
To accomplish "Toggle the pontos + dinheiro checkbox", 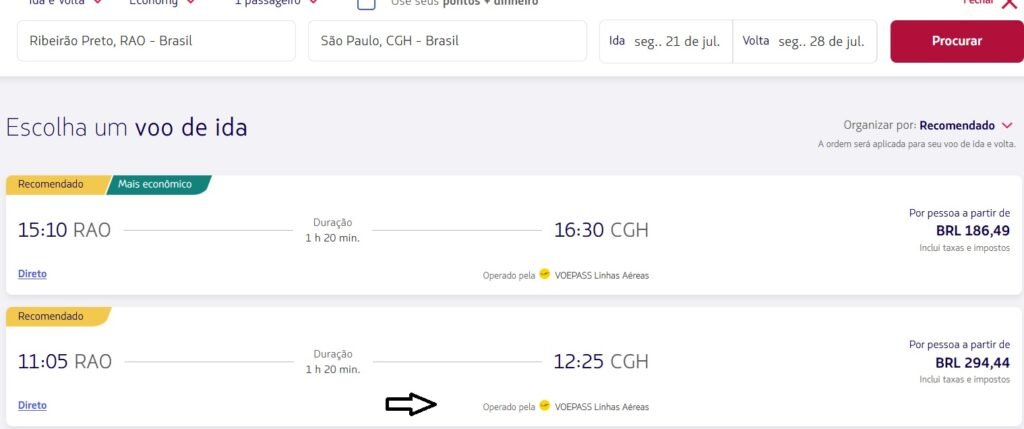I will point(366,3).
